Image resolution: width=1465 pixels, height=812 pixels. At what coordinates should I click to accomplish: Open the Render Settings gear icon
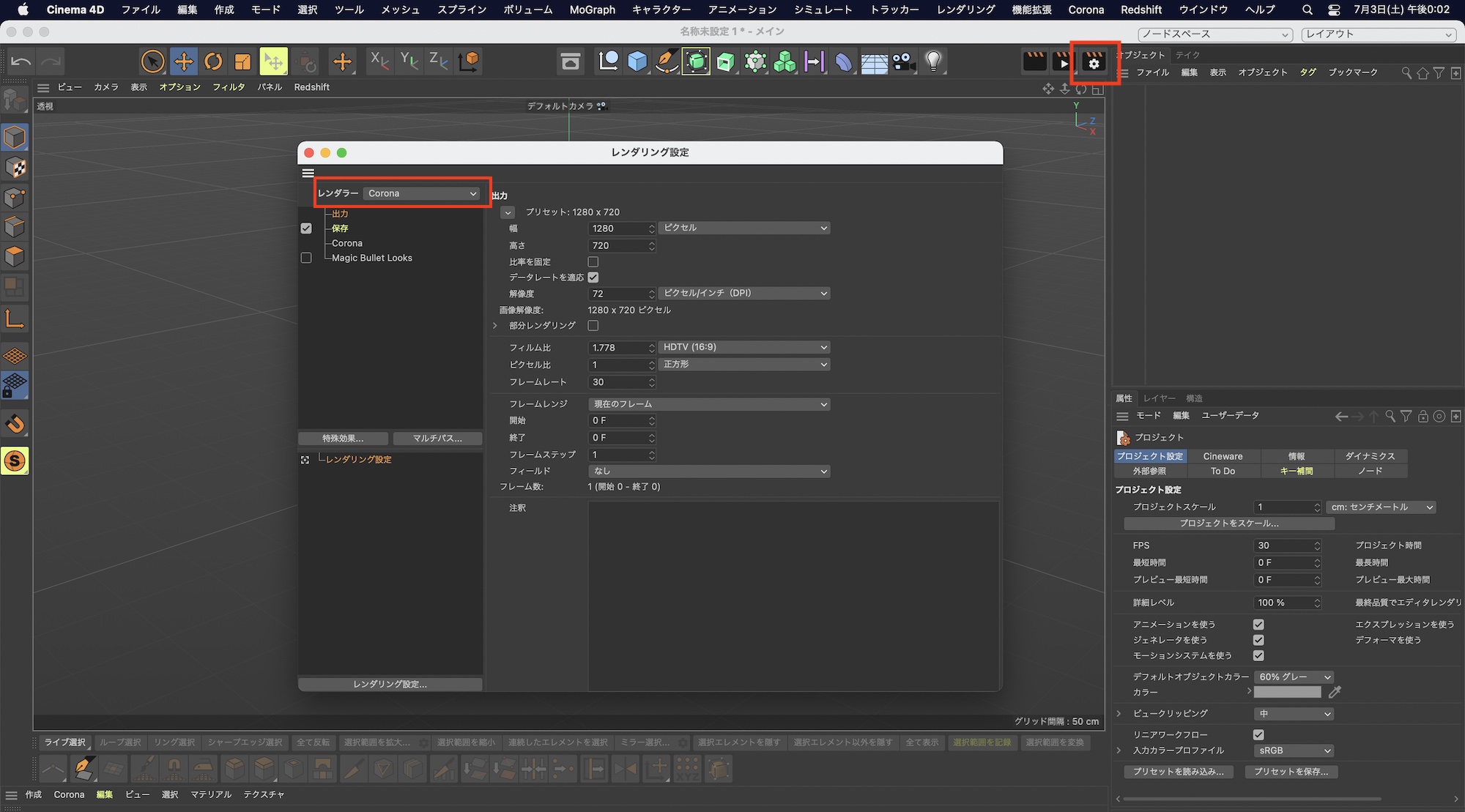(1094, 63)
